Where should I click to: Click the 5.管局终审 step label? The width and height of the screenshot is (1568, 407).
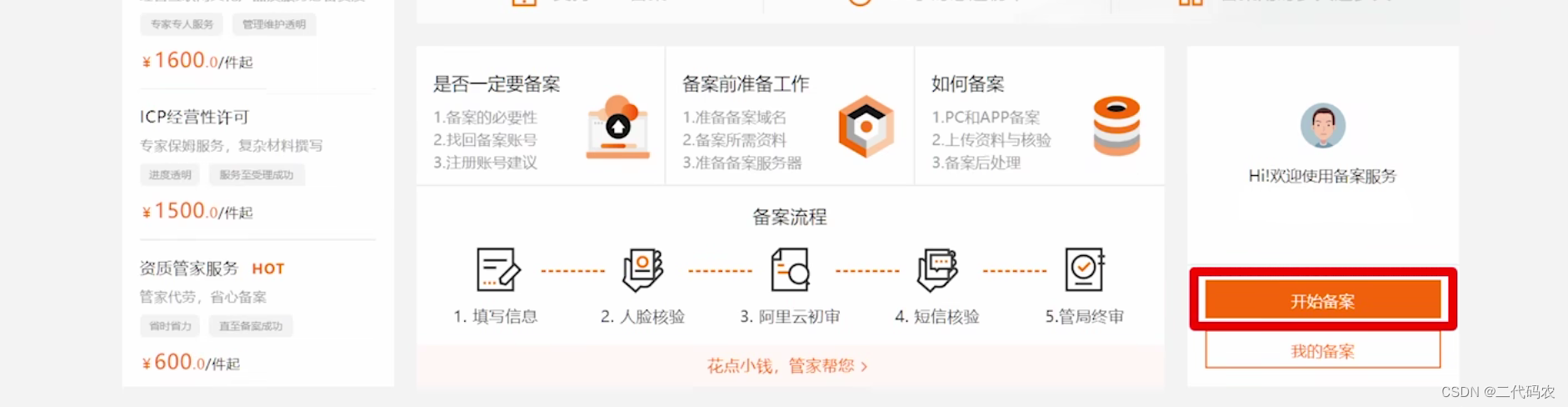(1085, 317)
